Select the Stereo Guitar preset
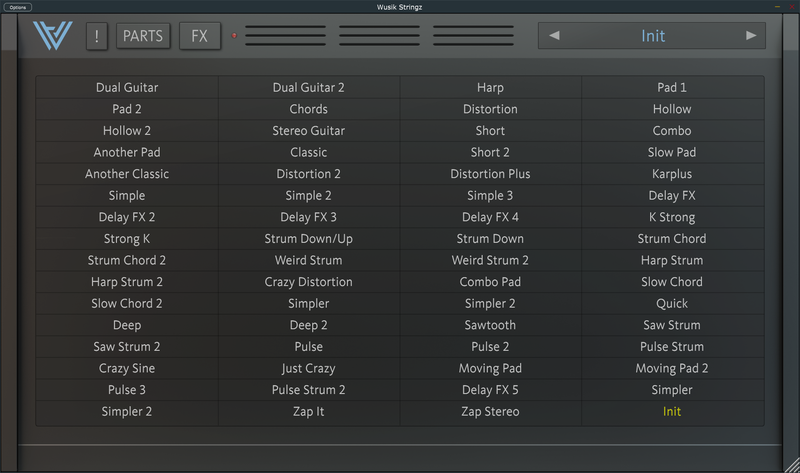Screen dimensions: 800x473 309,131
